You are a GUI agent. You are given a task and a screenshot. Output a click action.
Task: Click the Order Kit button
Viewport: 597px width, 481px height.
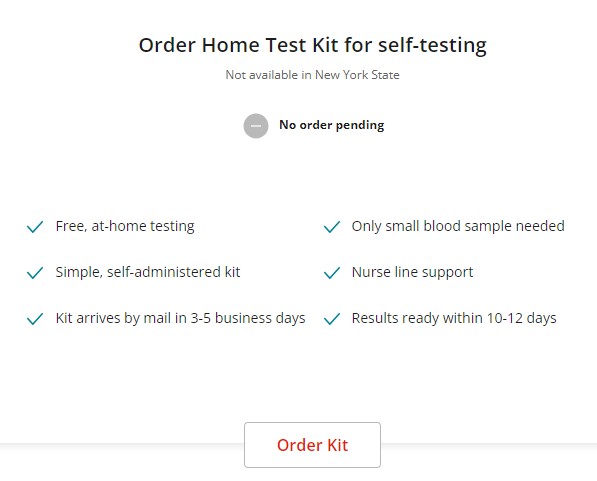coord(312,445)
